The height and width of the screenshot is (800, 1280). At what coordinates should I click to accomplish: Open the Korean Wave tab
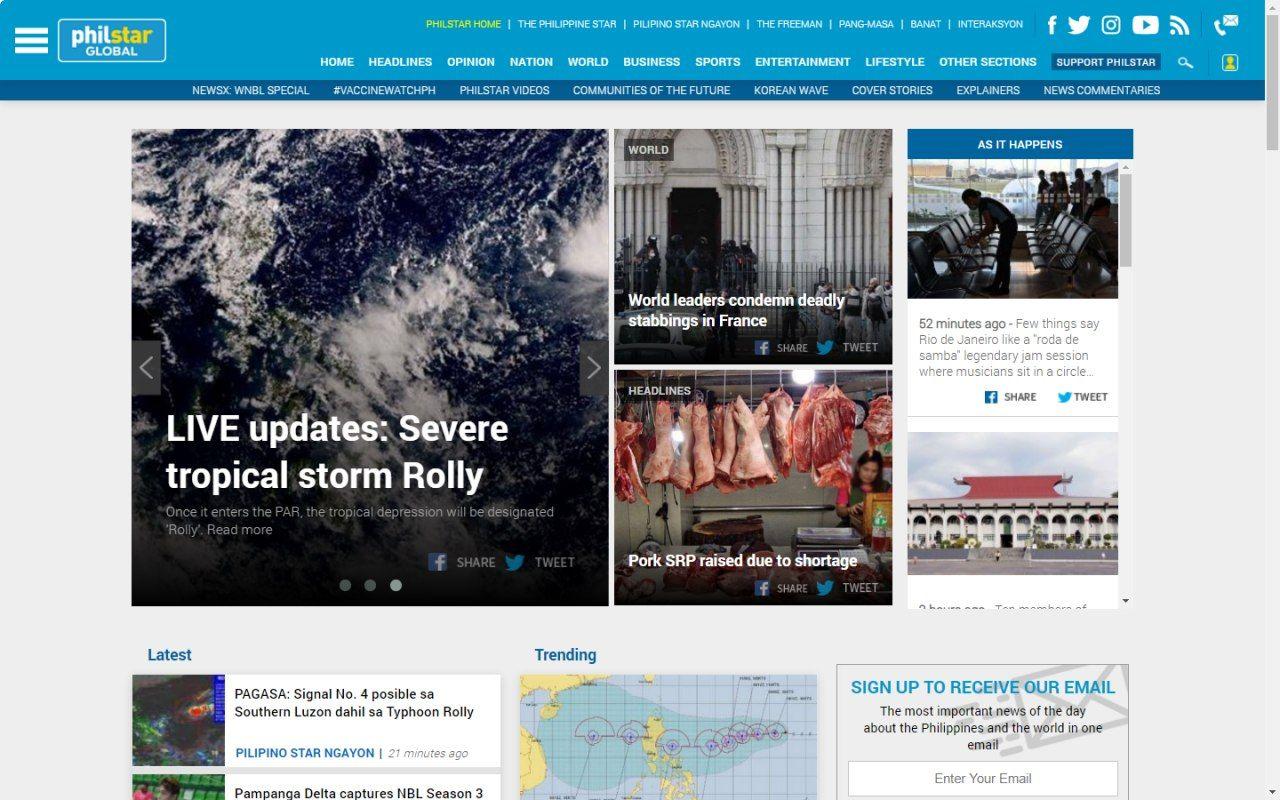(x=790, y=90)
